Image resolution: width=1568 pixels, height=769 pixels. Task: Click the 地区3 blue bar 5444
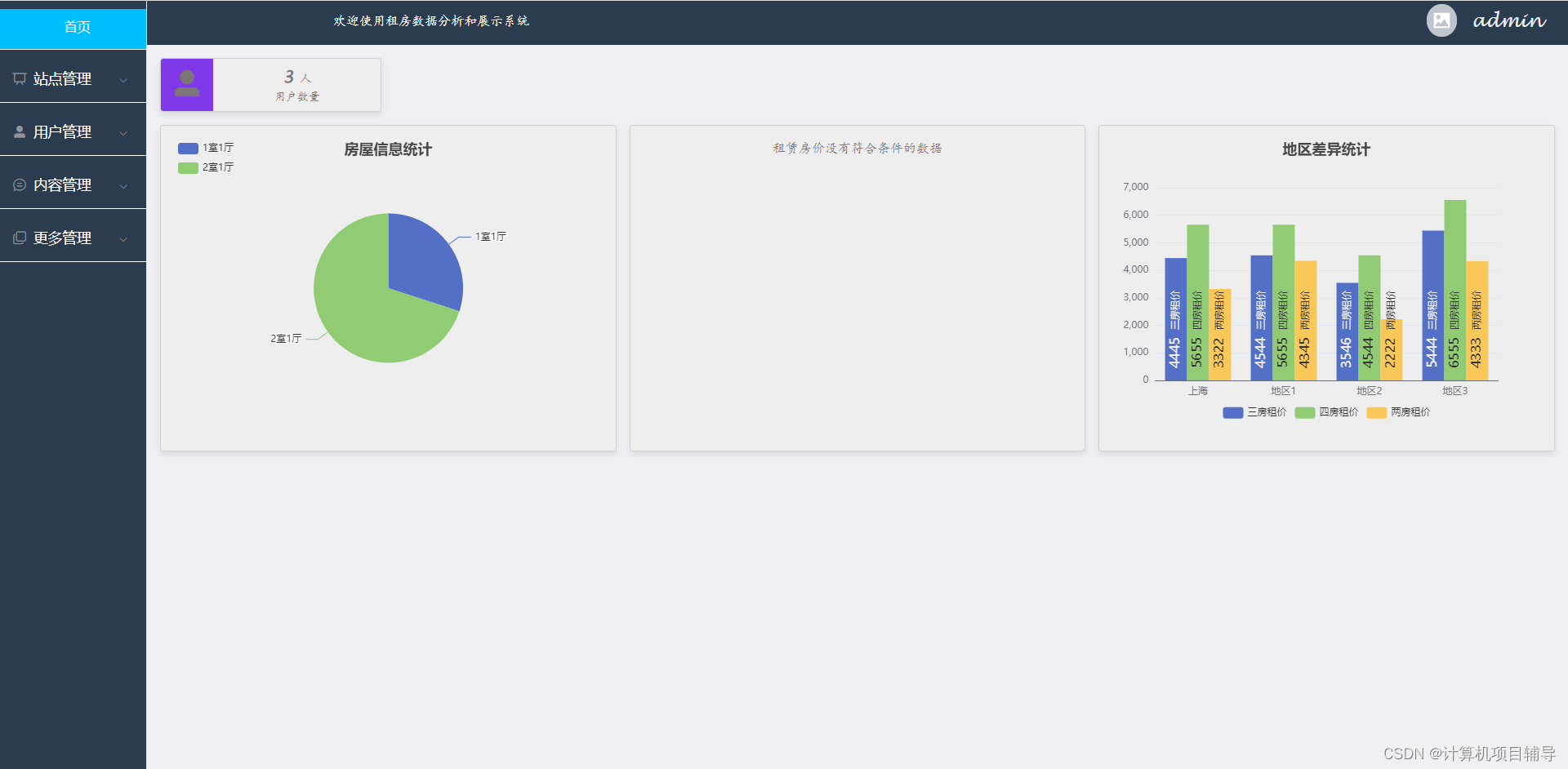[1432, 305]
